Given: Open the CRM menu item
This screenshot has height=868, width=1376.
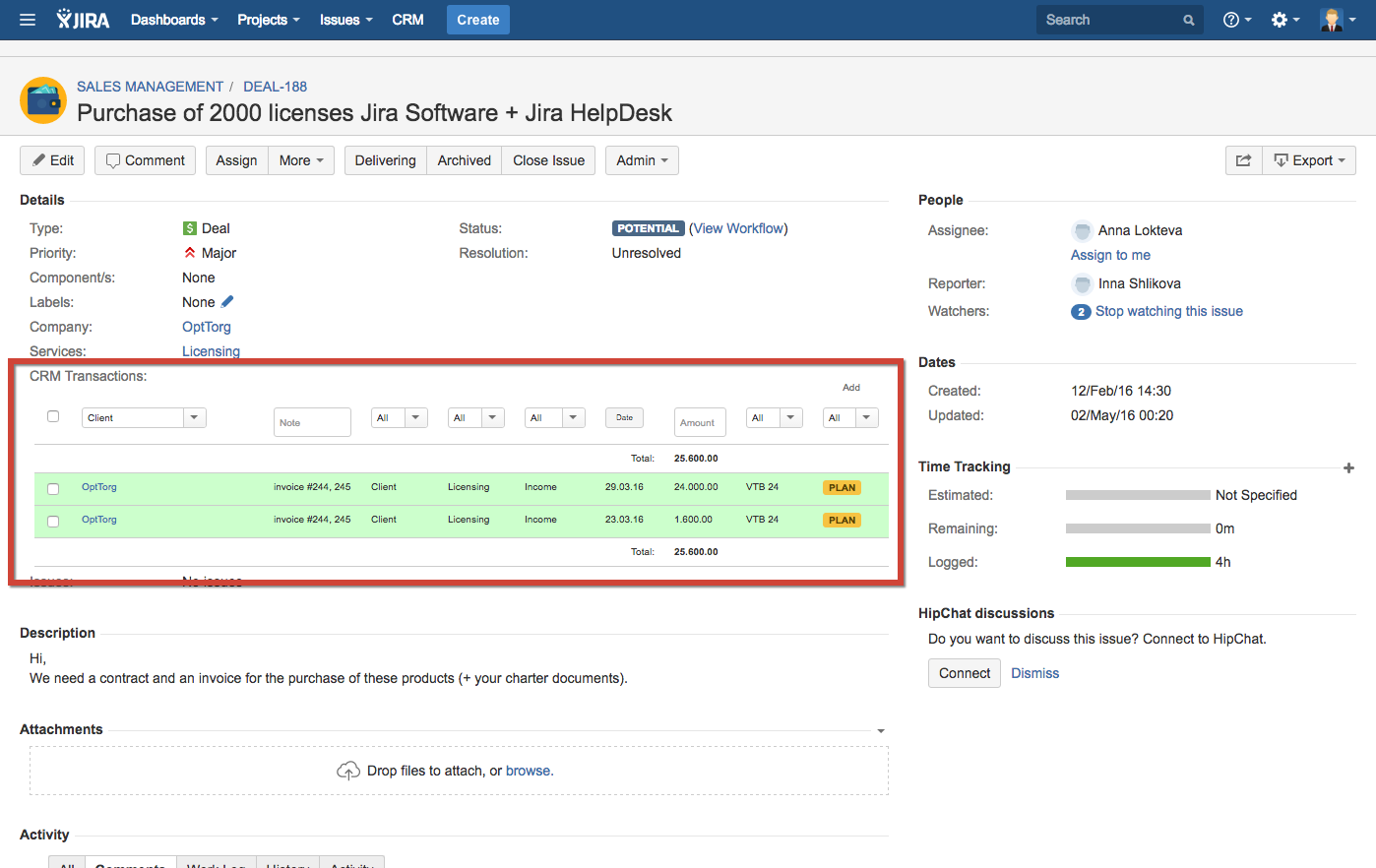Looking at the screenshot, I should tap(407, 20).
